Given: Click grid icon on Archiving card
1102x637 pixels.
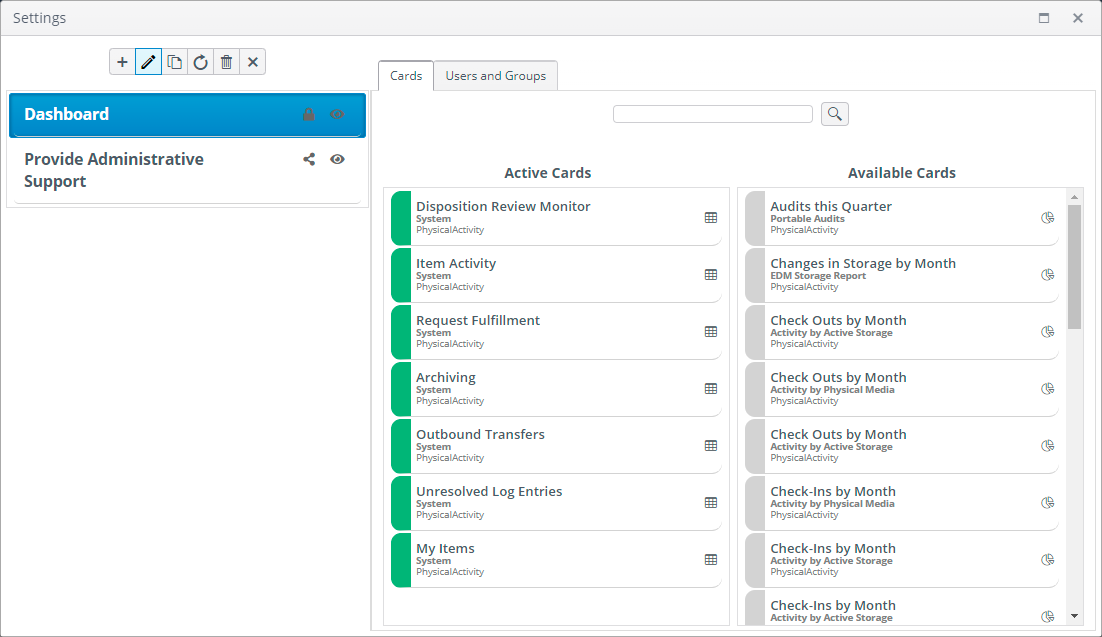Looking at the screenshot, I should tap(711, 389).
